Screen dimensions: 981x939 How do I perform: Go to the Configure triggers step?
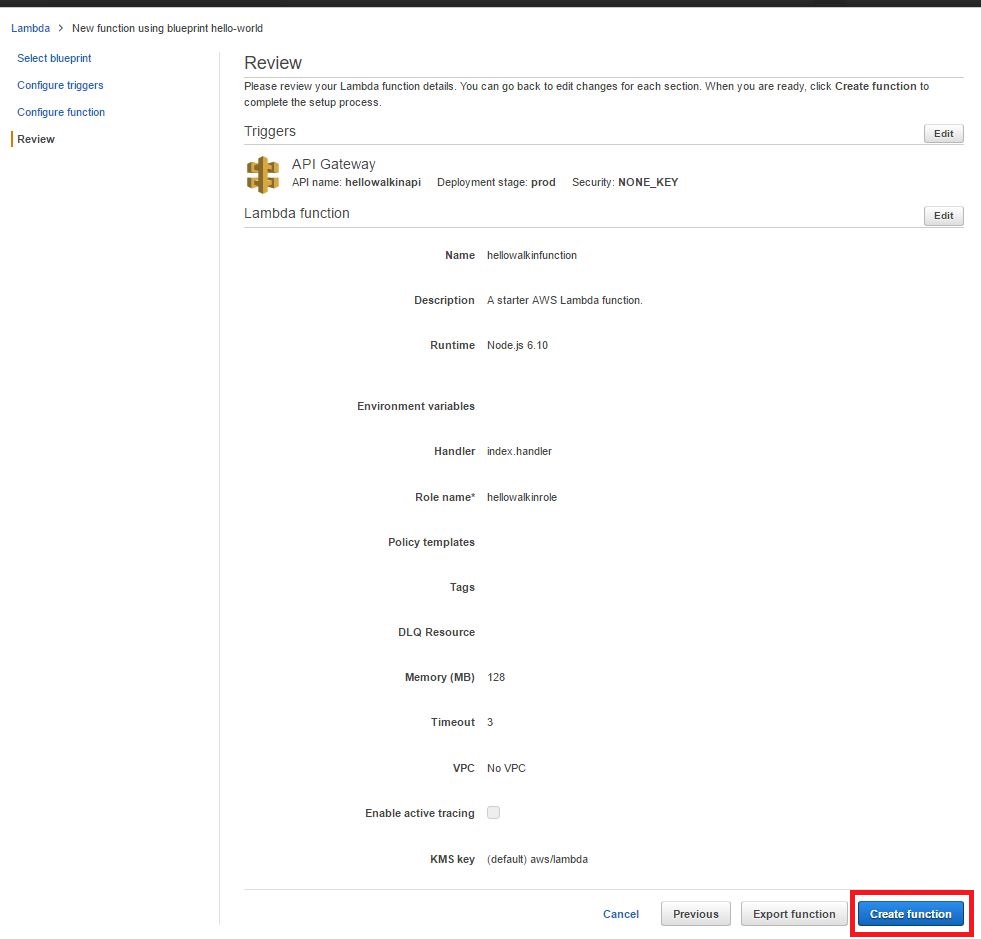[60, 85]
